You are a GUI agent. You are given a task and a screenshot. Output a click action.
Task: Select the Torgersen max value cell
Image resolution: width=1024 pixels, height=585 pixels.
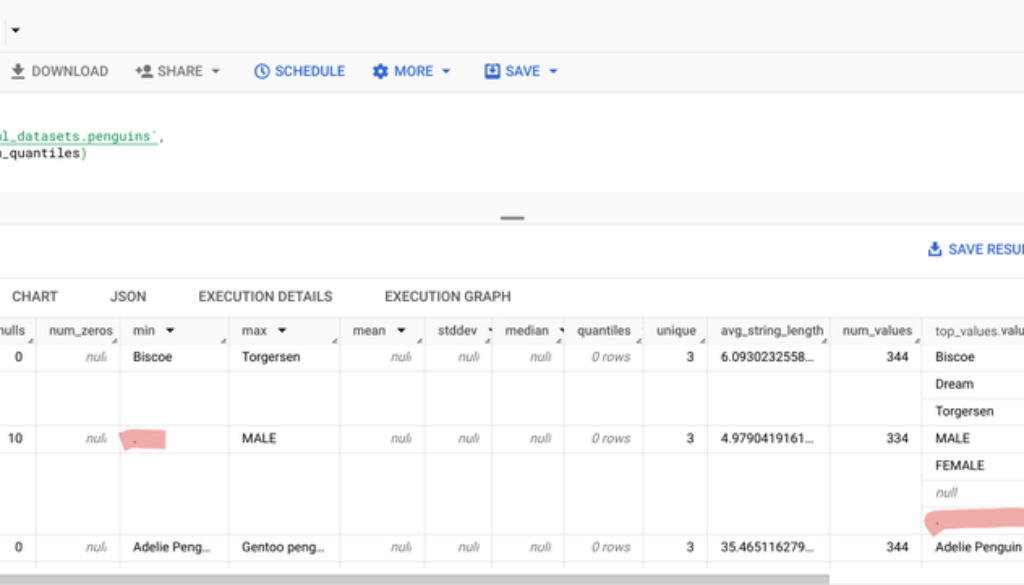[270, 357]
